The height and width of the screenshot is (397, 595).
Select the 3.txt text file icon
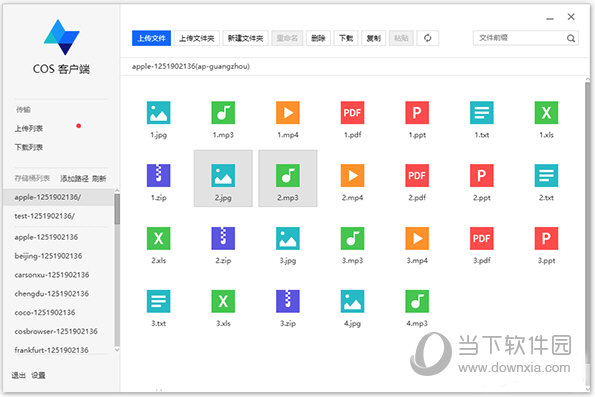click(x=159, y=301)
